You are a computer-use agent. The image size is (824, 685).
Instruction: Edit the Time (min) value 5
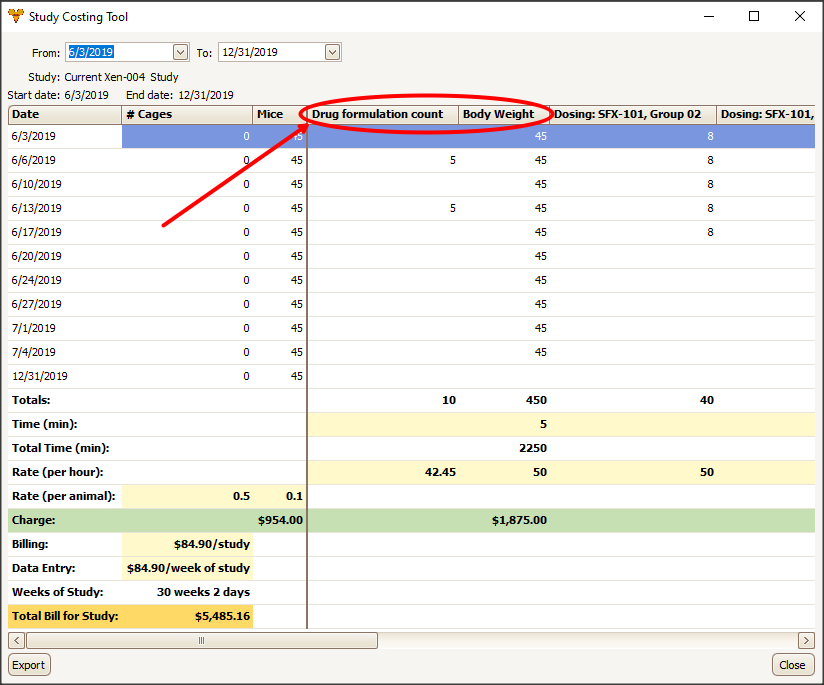543,424
